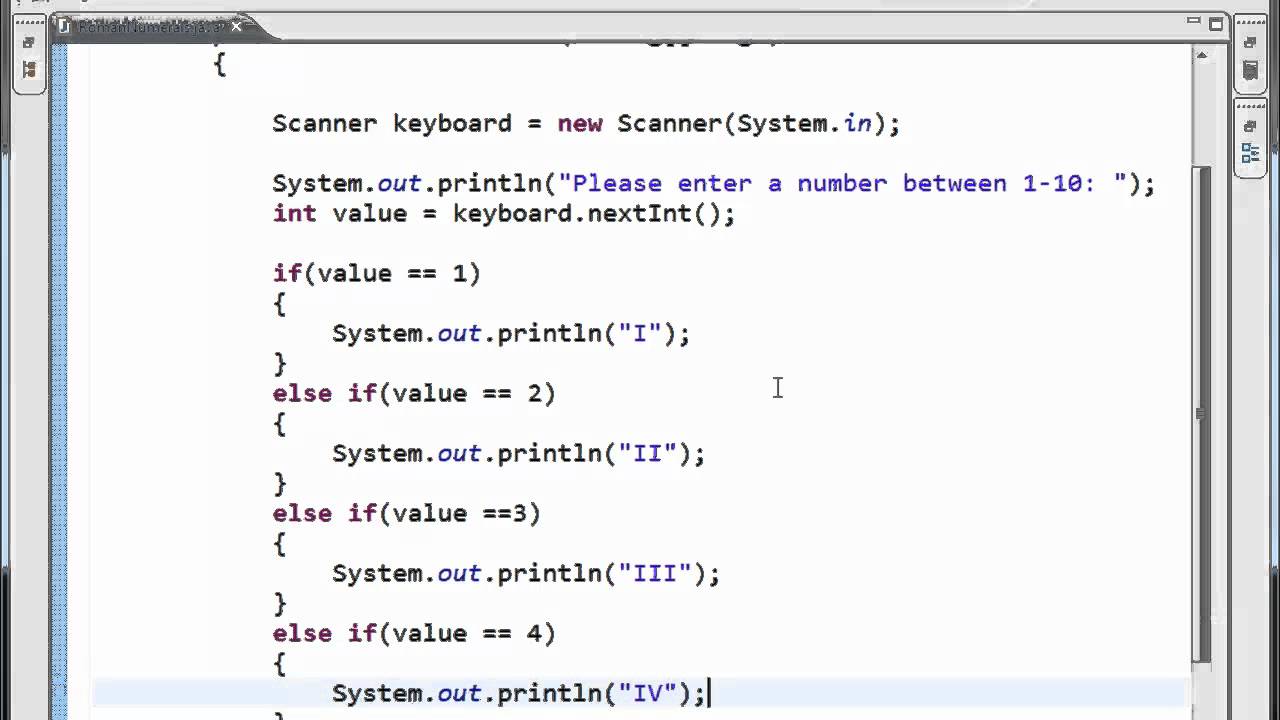The image size is (1280, 720).
Task: Maximize the editor area
Action: [x=1216, y=22]
